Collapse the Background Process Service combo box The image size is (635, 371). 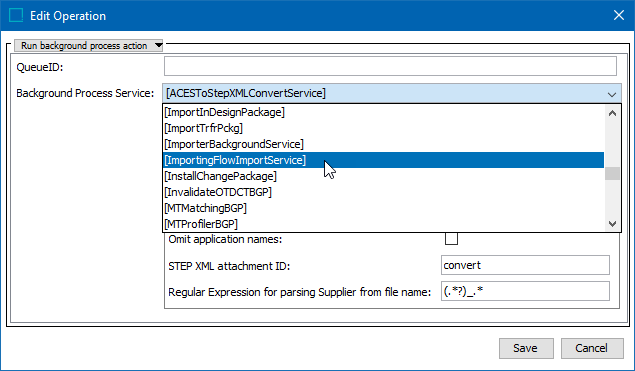point(612,94)
